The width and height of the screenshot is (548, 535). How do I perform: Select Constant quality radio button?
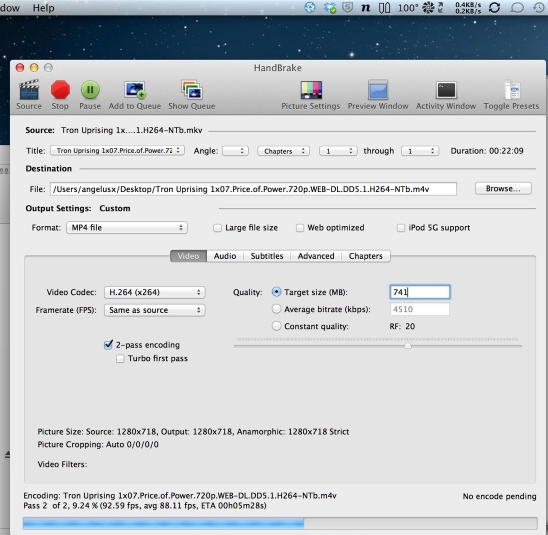point(276,326)
